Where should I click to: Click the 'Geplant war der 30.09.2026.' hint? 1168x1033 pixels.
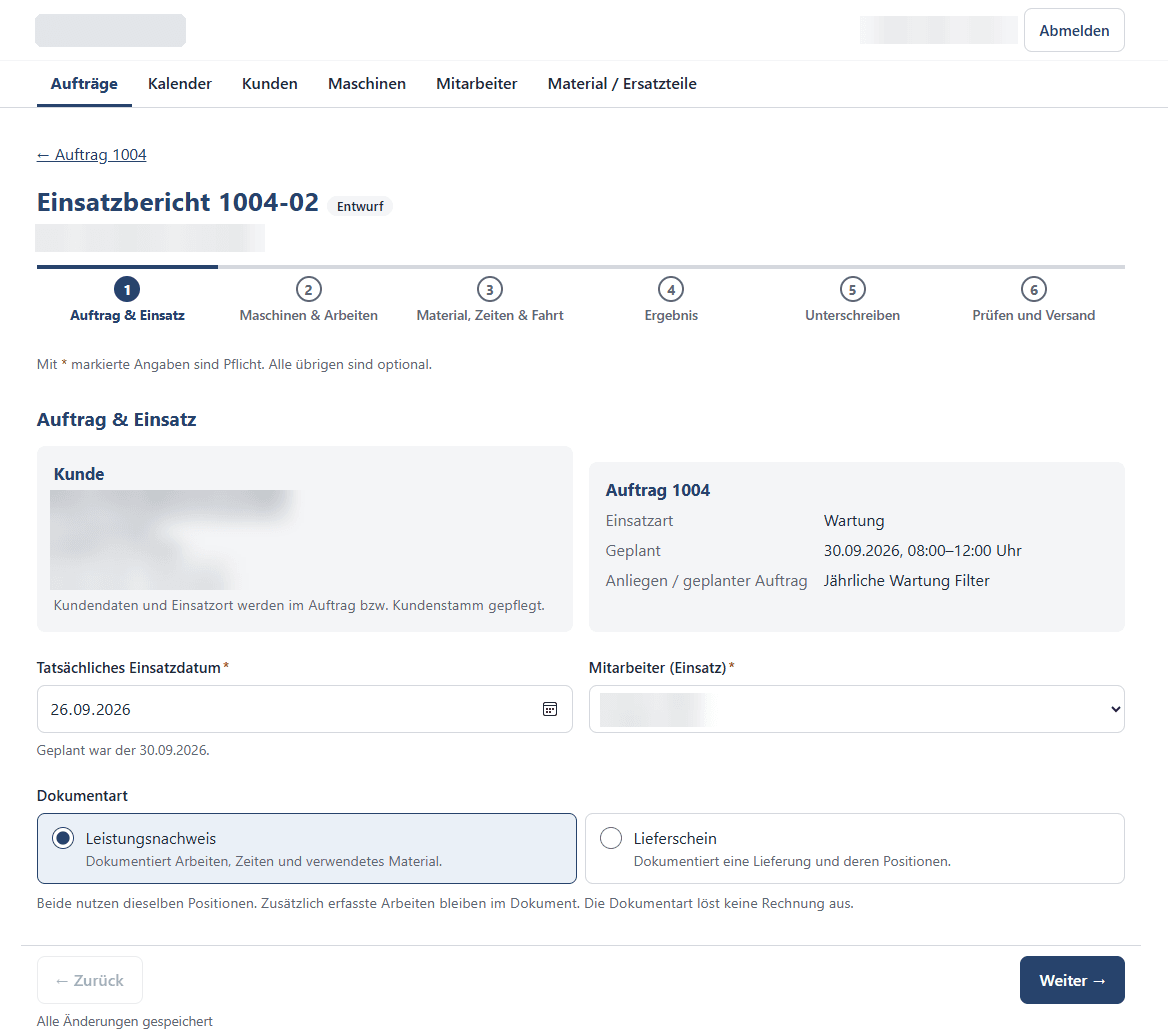click(123, 750)
